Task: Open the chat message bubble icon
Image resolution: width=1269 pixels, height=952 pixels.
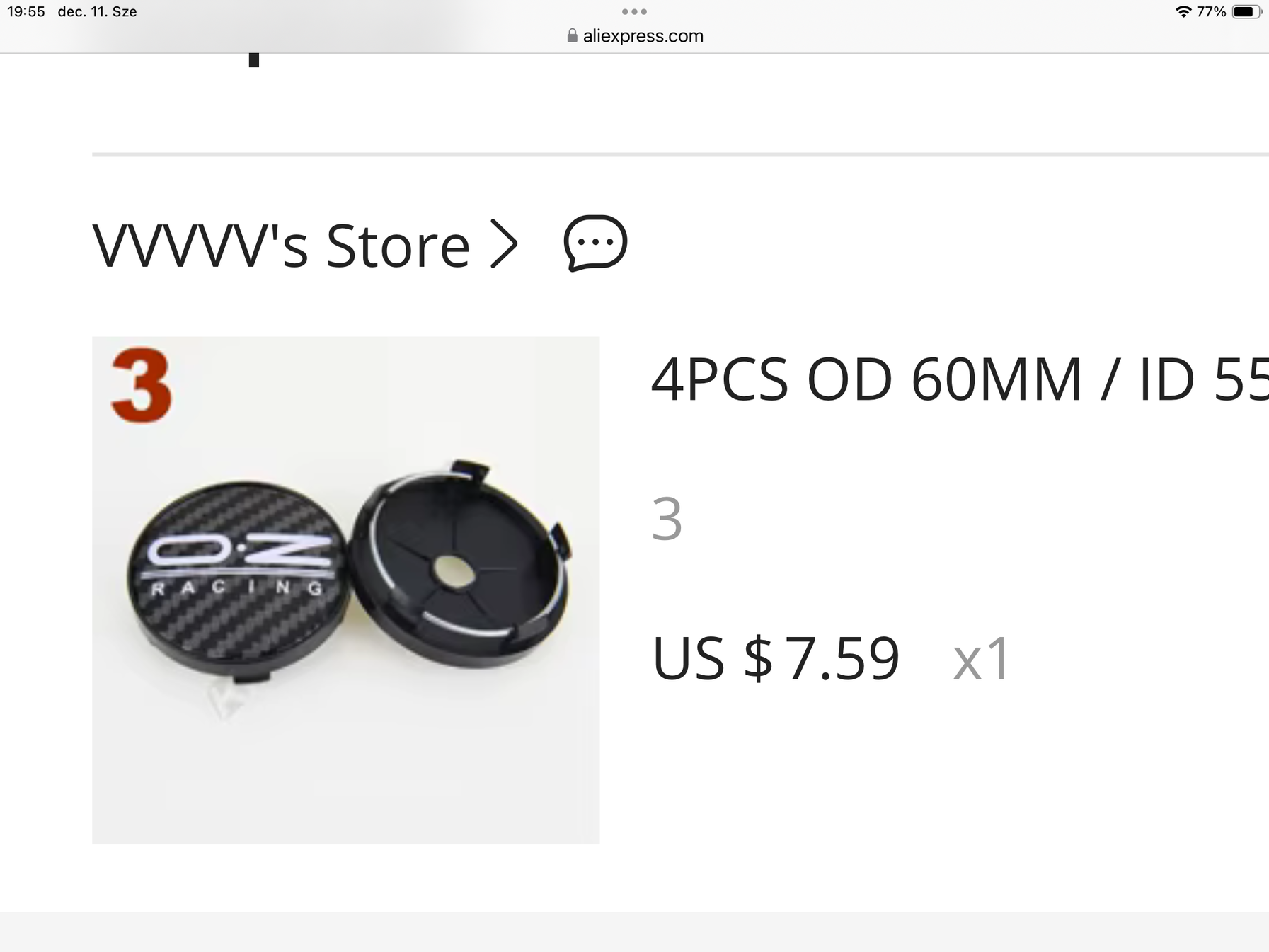Action: click(595, 243)
